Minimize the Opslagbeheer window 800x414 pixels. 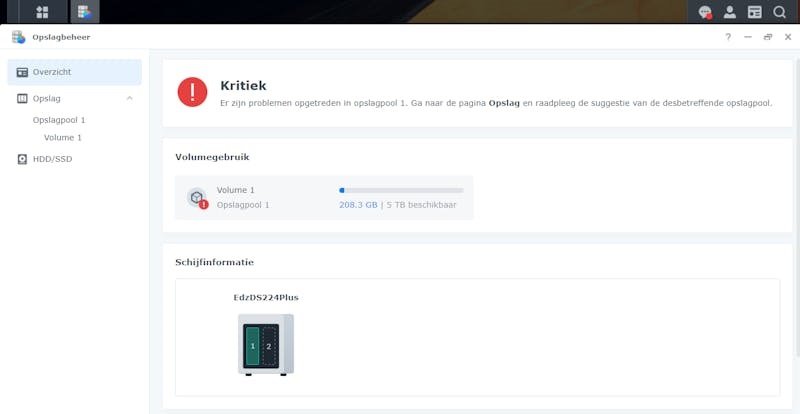(x=748, y=37)
